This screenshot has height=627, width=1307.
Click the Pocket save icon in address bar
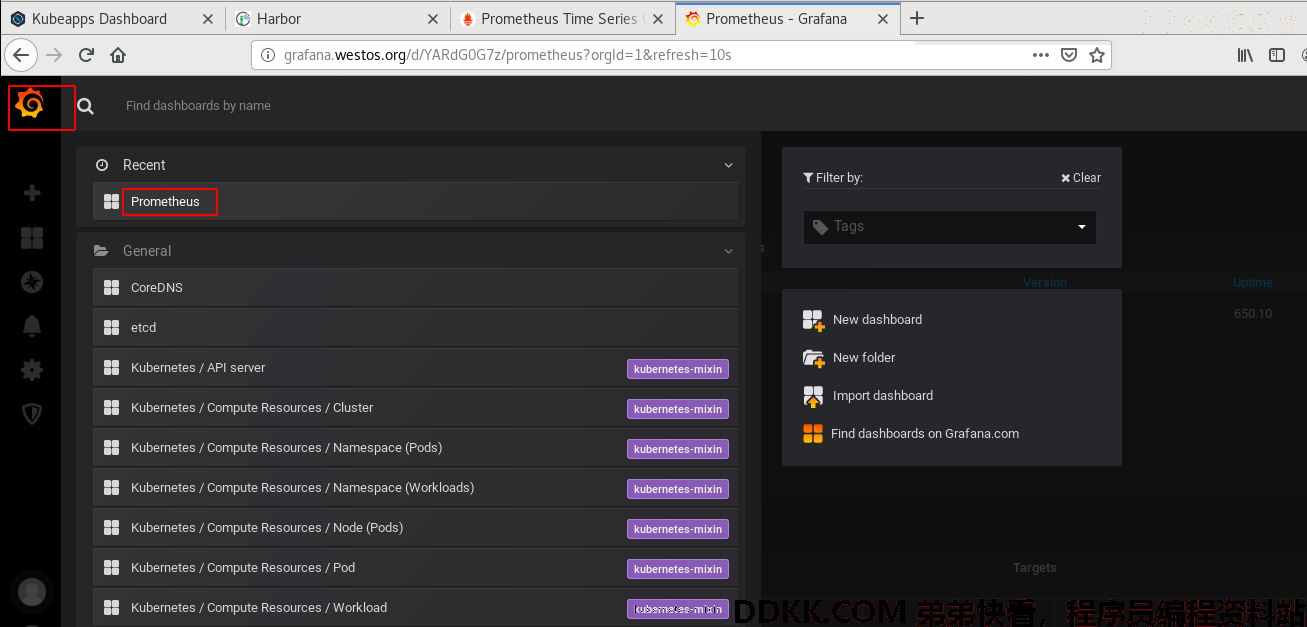[x=1069, y=55]
